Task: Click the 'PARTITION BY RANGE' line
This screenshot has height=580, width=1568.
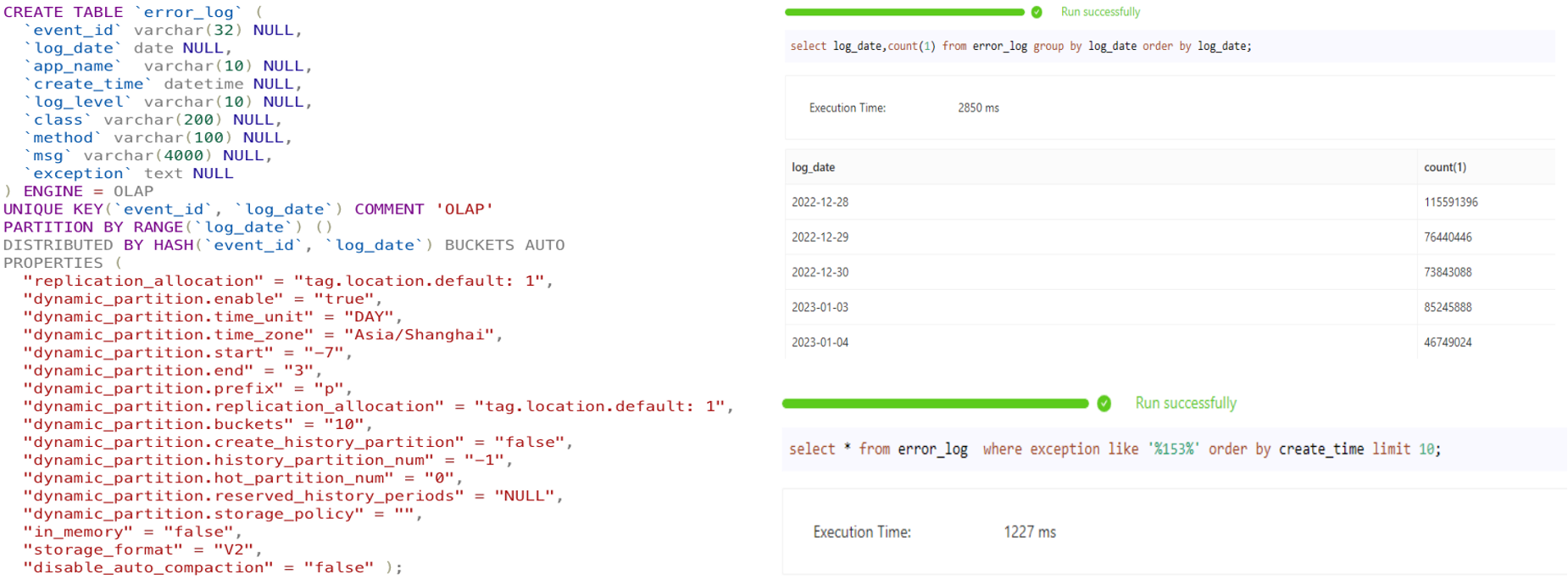Action: (168, 226)
